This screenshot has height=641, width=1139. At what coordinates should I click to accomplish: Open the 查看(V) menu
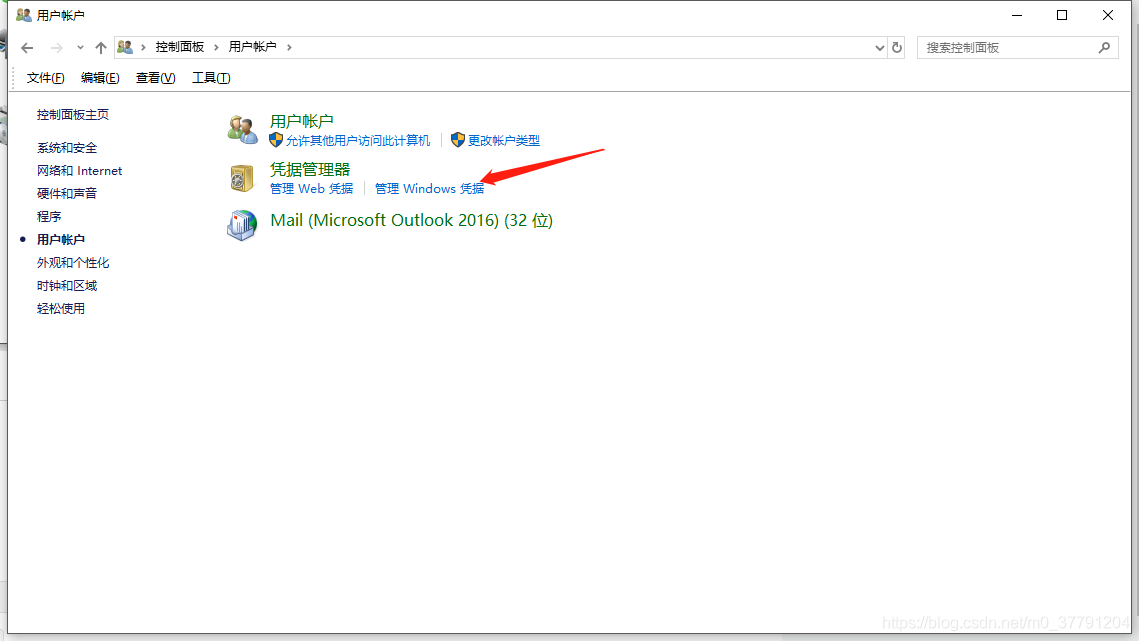155,78
